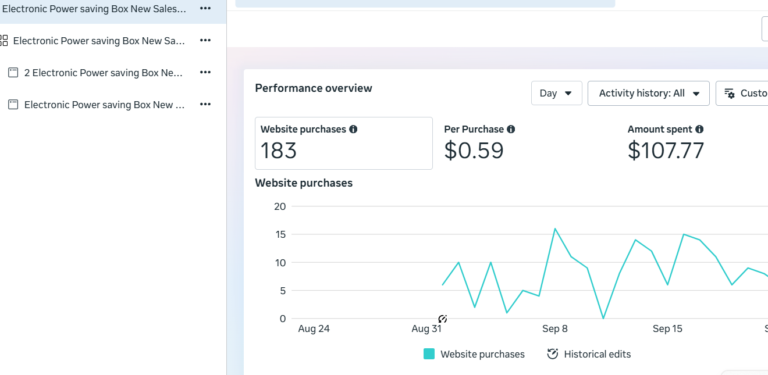Open three-dot menu for '2 Electronic Power saving' ad
Screen dimensions: 768x375
click(x=205, y=72)
